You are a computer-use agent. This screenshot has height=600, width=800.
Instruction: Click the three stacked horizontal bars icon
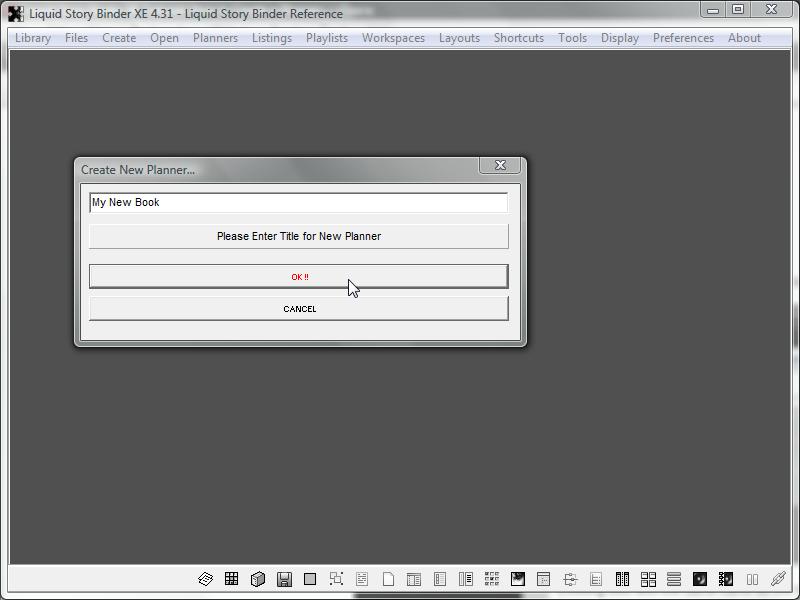point(674,579)
